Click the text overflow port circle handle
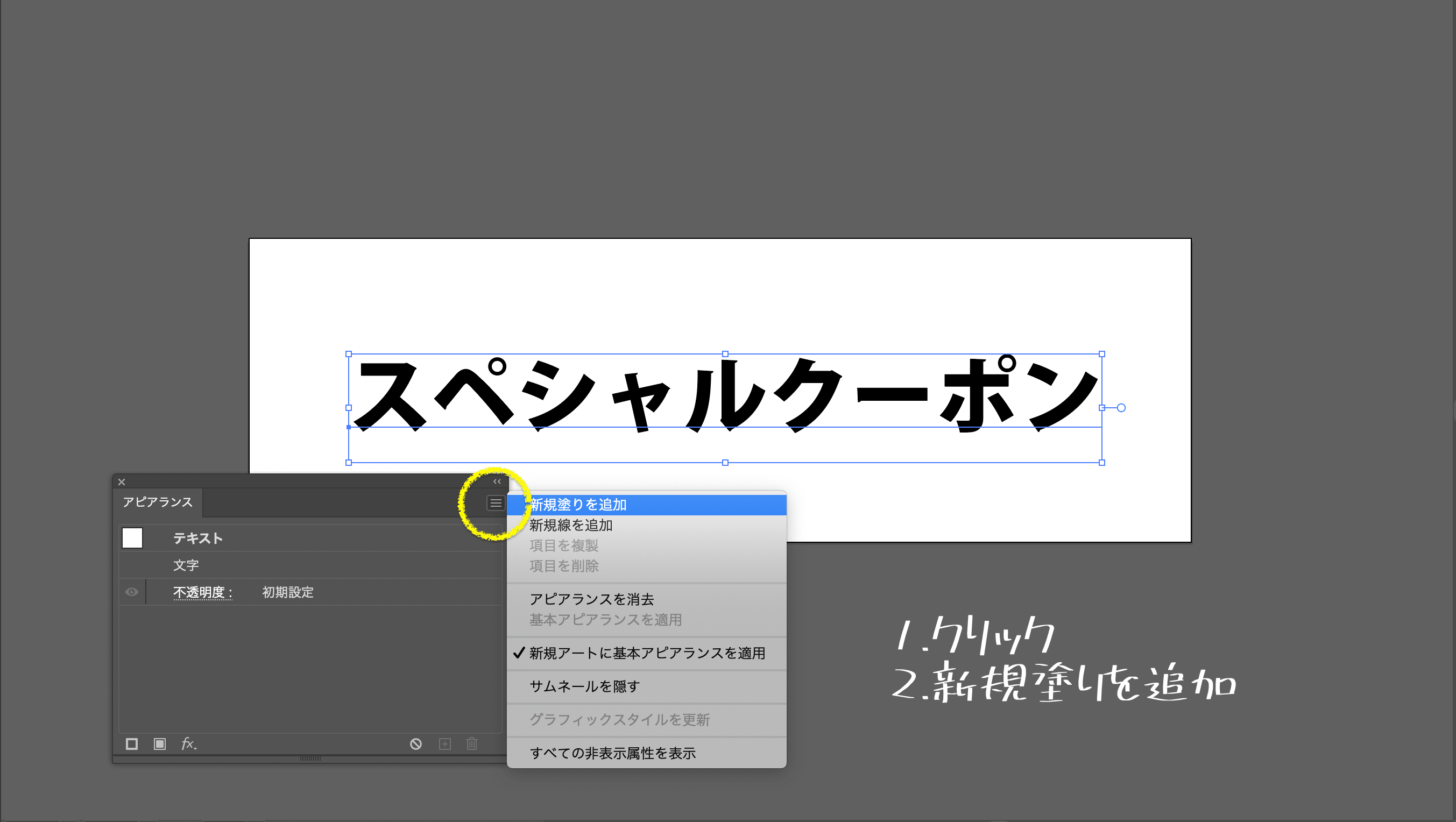 [1121, 408]
